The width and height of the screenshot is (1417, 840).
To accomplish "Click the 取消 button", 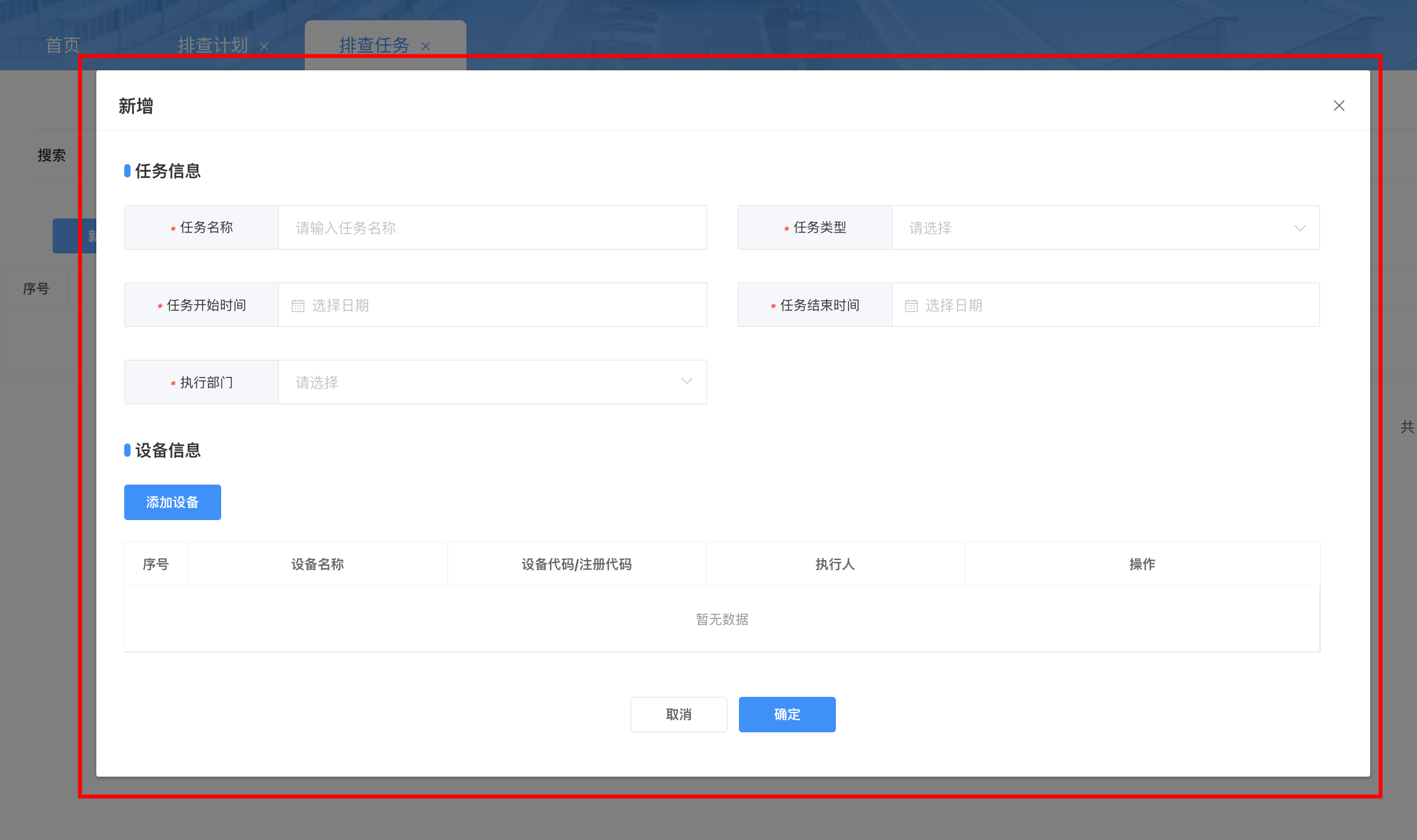I will pos(679,715).
